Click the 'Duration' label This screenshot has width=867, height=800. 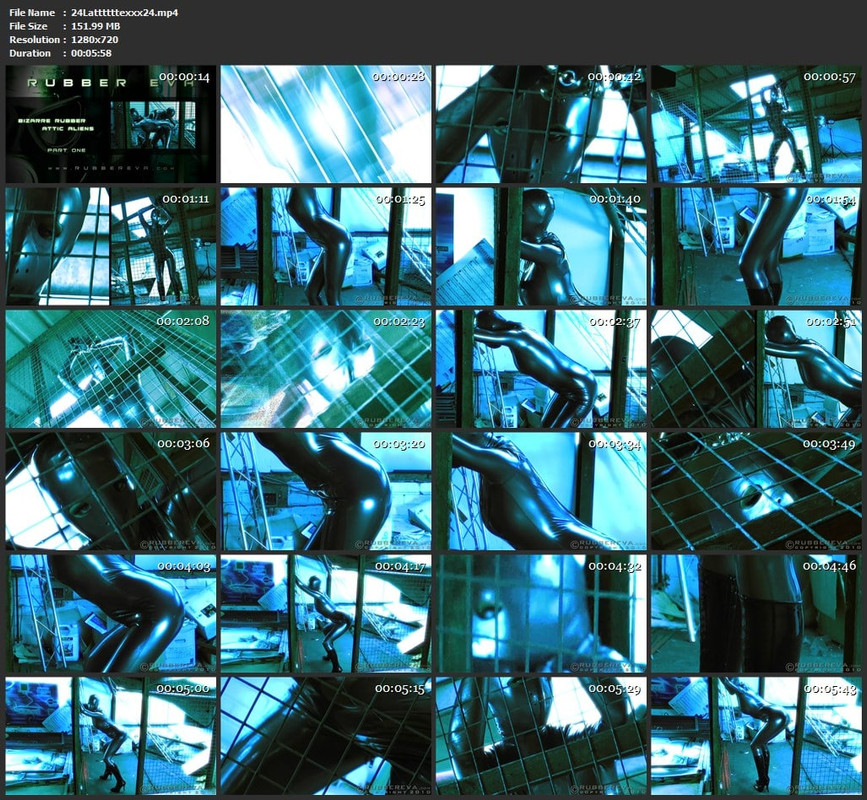pos(30,53)
